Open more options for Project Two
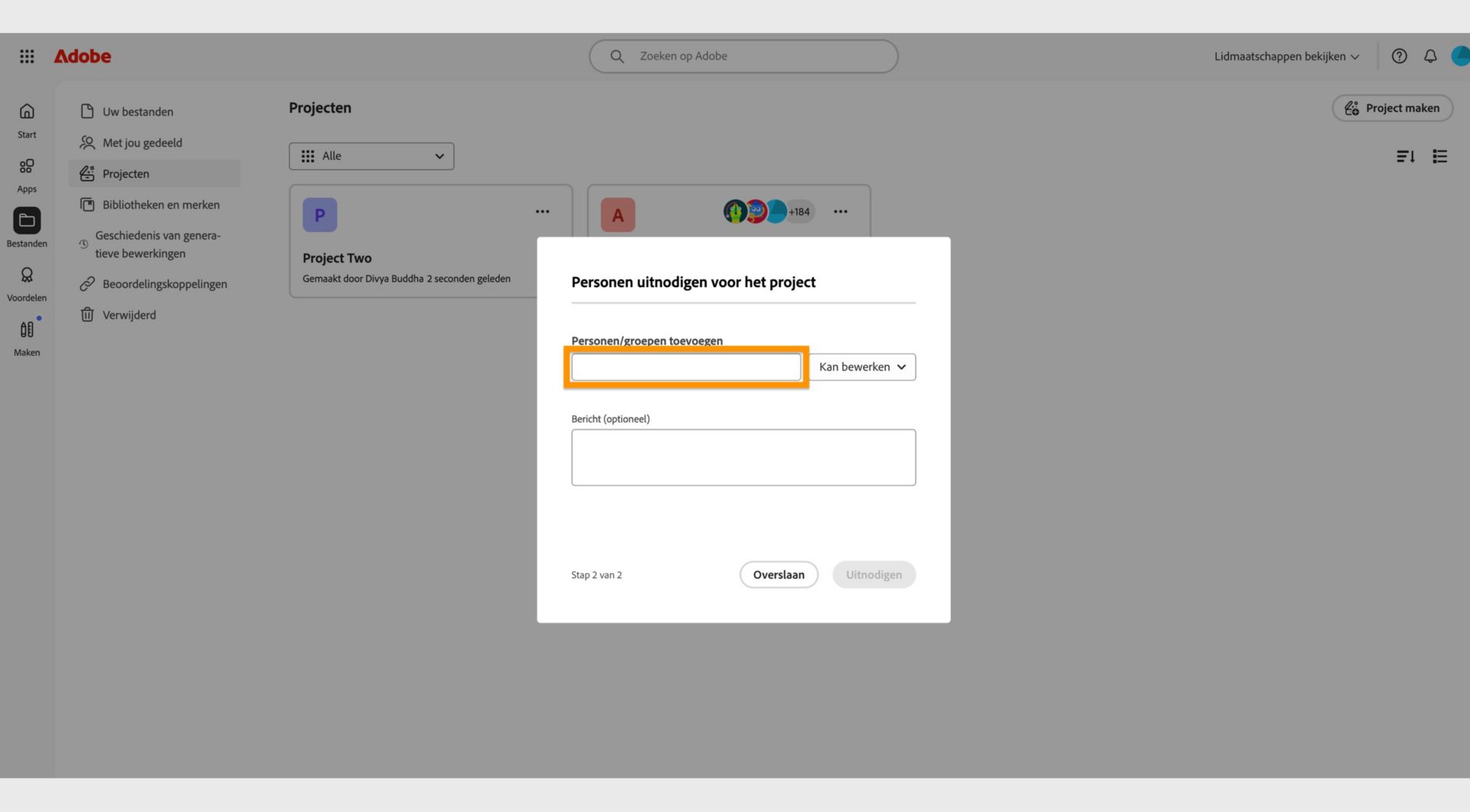The width and height of the screenshot is (1470, 812). pos(542,212)
